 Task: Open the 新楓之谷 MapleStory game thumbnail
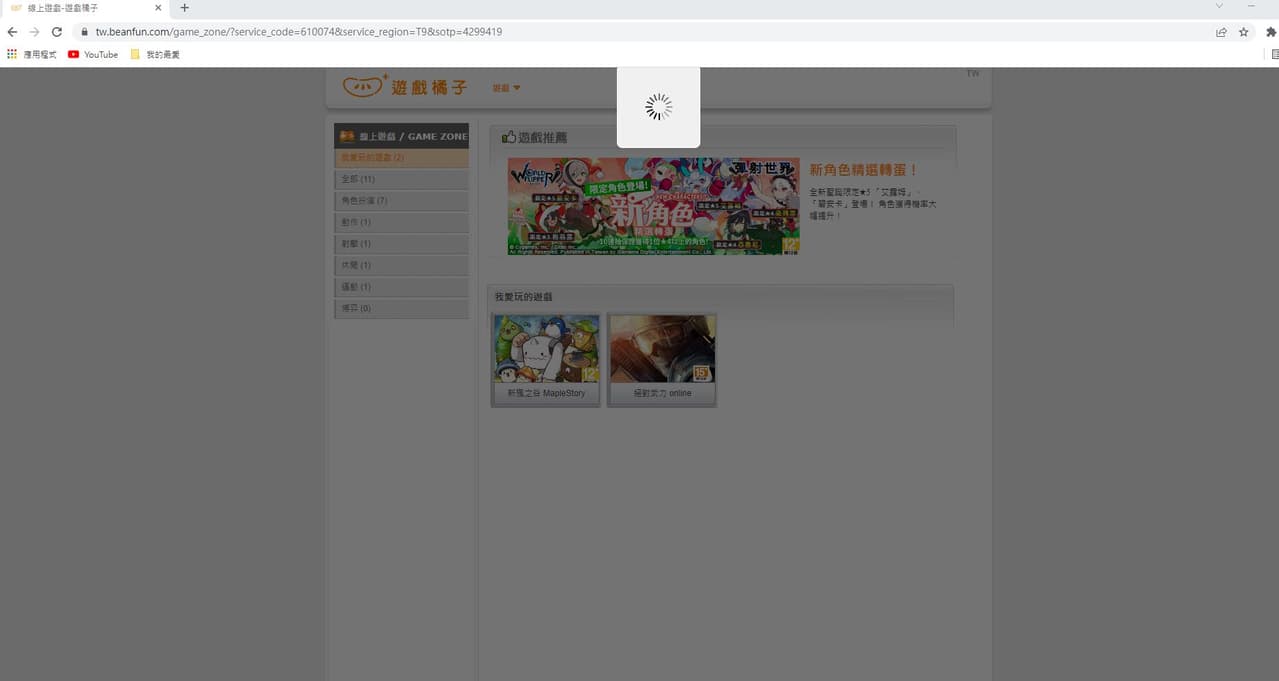546,349
